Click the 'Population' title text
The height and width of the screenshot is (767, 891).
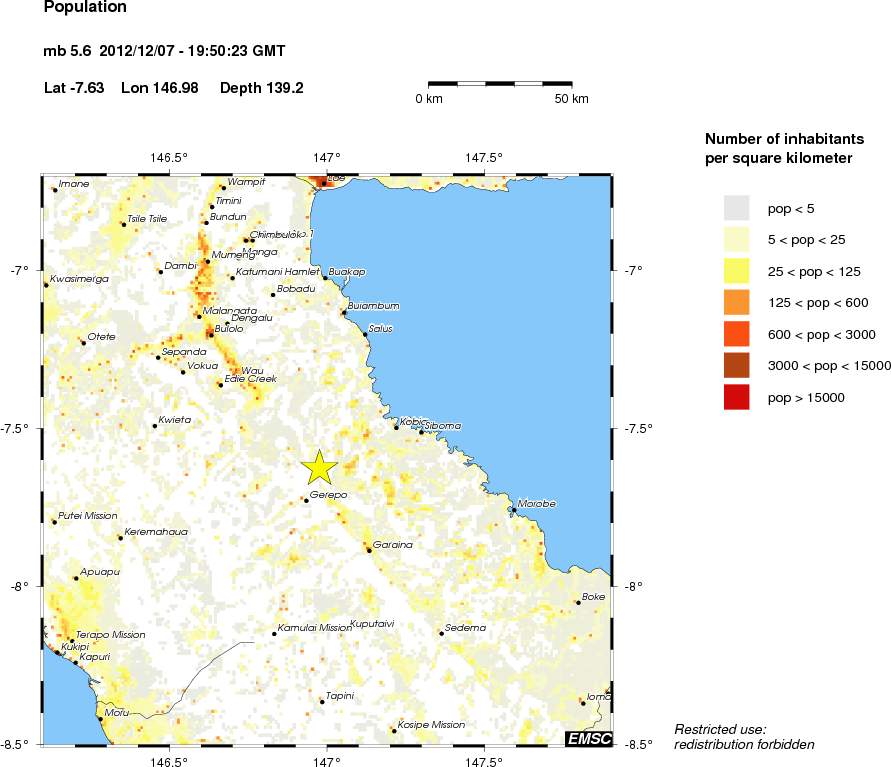(85, 7)
